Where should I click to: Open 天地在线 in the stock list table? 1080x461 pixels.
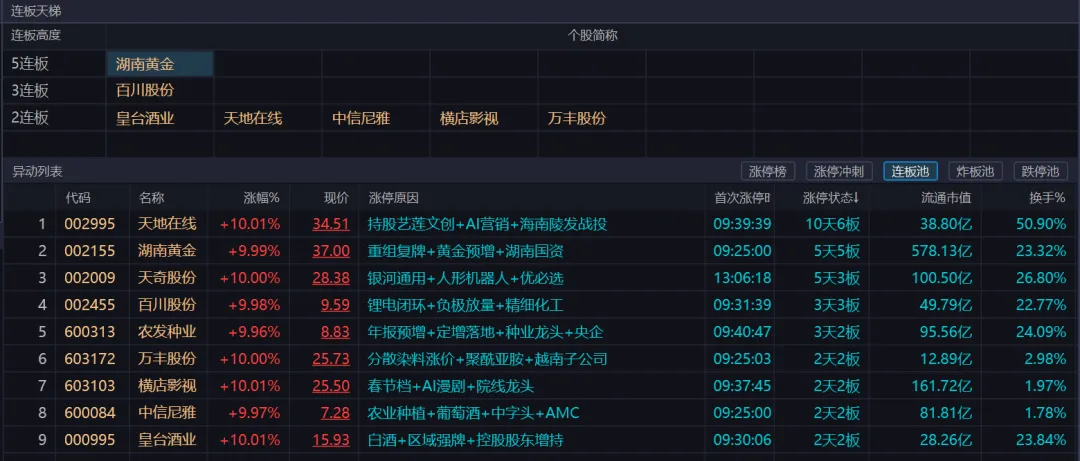click(x=167, y=224)
